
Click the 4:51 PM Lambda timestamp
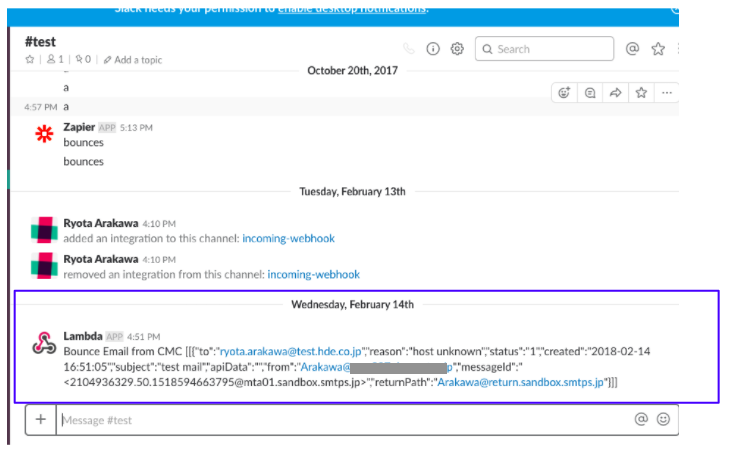coord(144,337)
